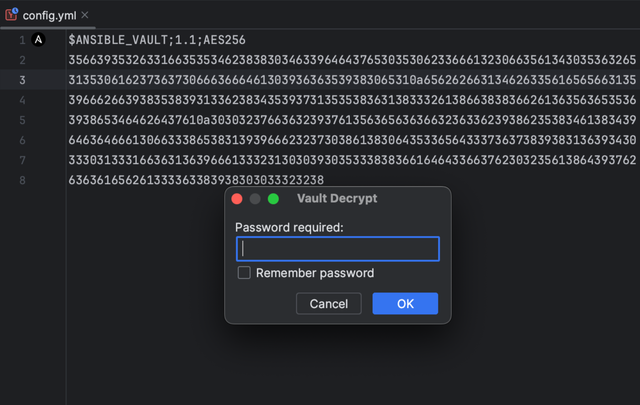Enable the Remember password checkbox
This screenshot has width=640, height=405.
(x=244, y=273)
